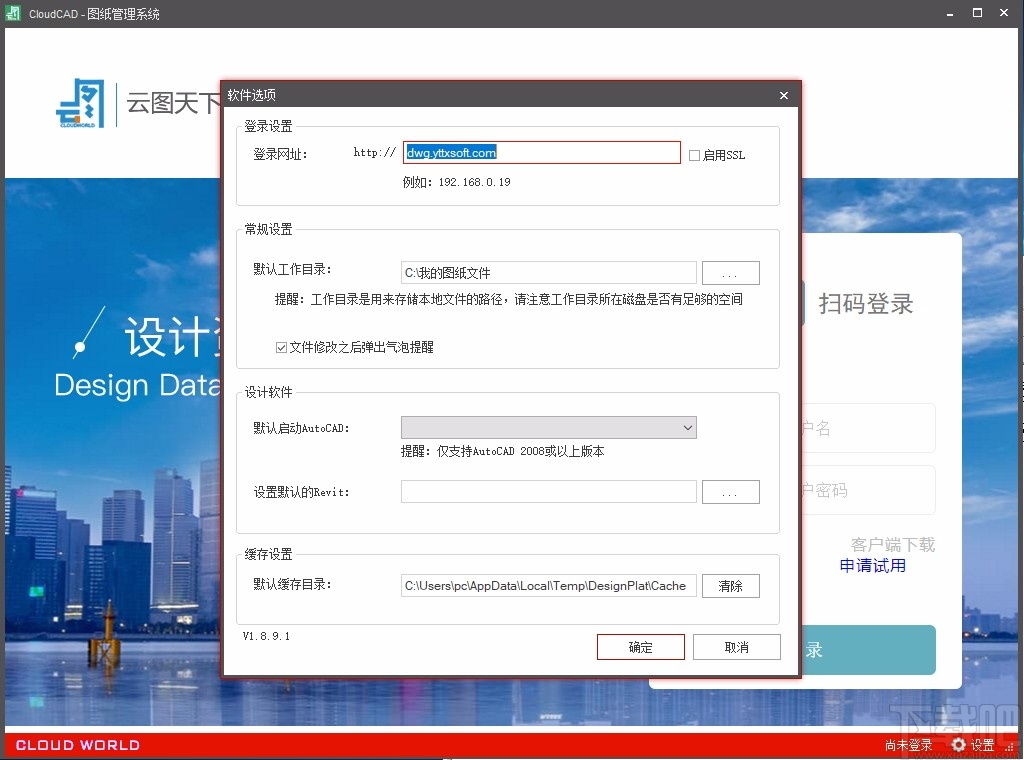Open the work directory browse (...) picker
Screen dimensions: 1024x760
[x=730, y=272]
